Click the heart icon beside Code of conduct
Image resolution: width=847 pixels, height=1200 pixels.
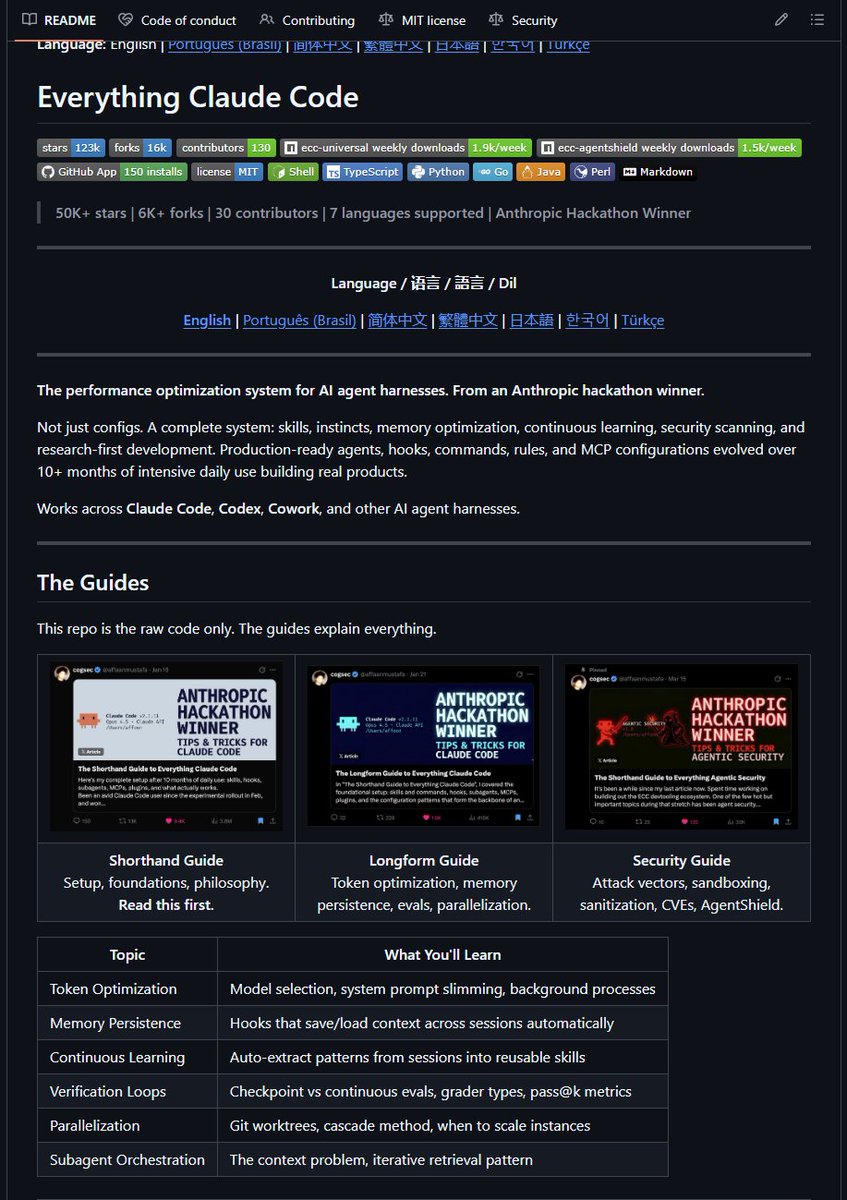click(125, 20)
